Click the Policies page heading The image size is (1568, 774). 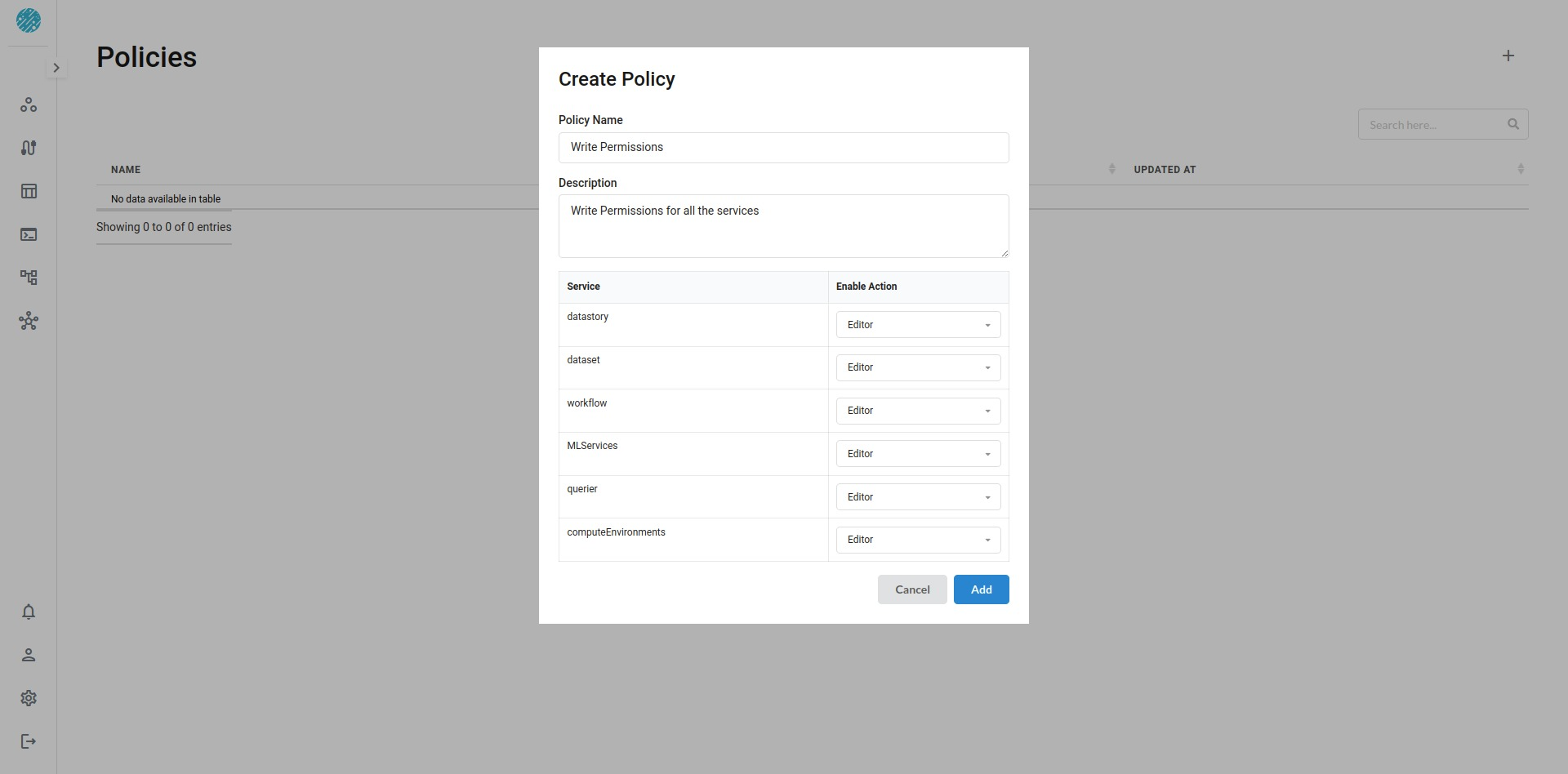point(147,57)
